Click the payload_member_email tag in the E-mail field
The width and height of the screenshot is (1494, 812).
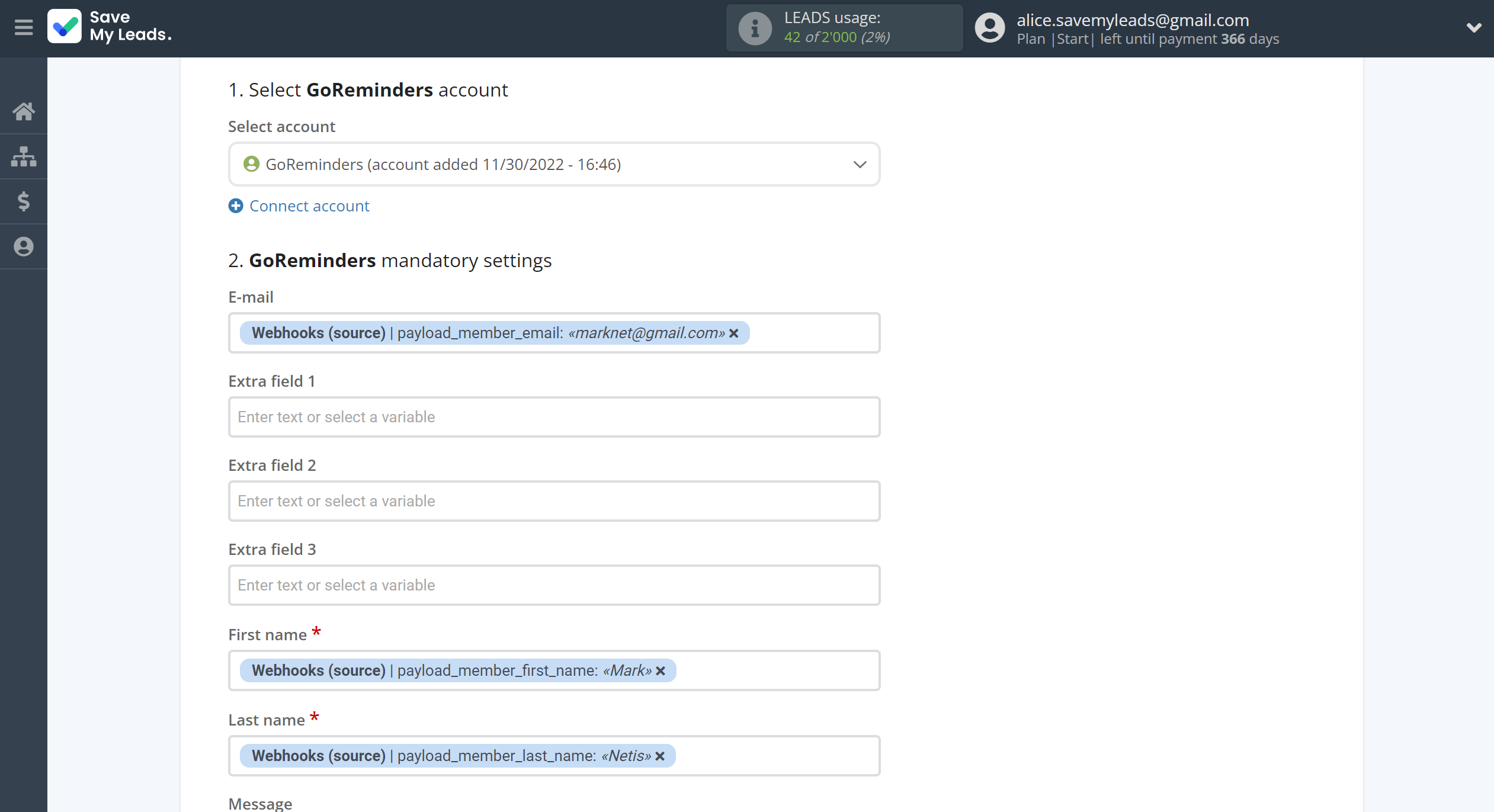(x=495, y=333)
